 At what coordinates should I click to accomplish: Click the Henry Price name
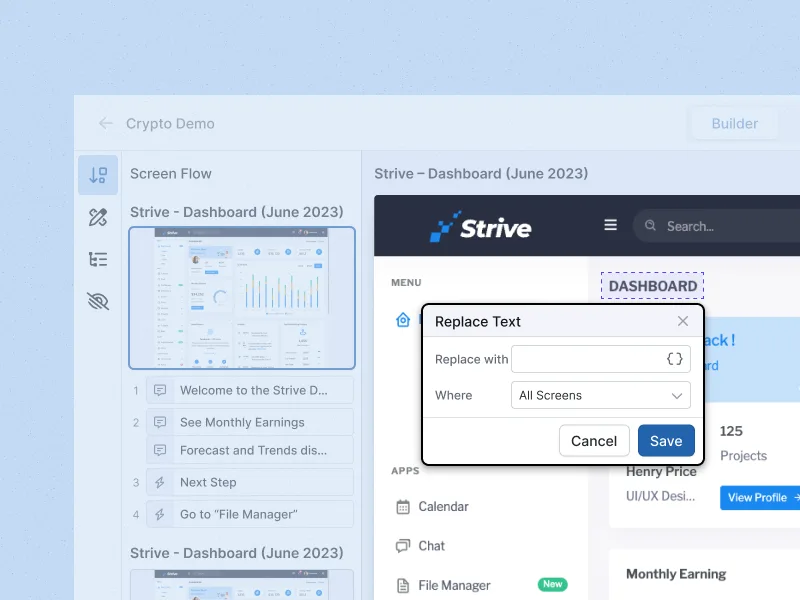pos(661,471)
